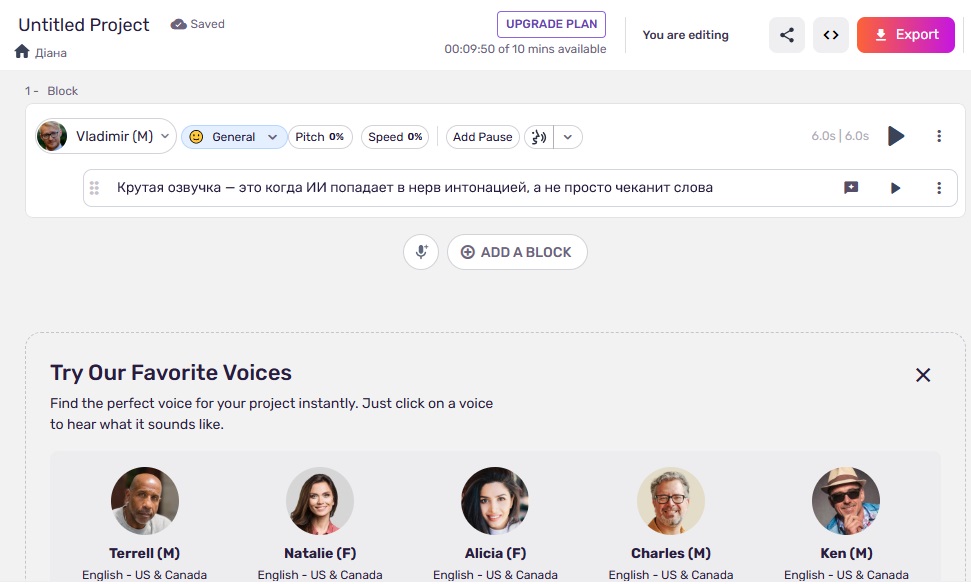Open the embed code icon
The height and width of the screenshot is (584, 971).
830,35
